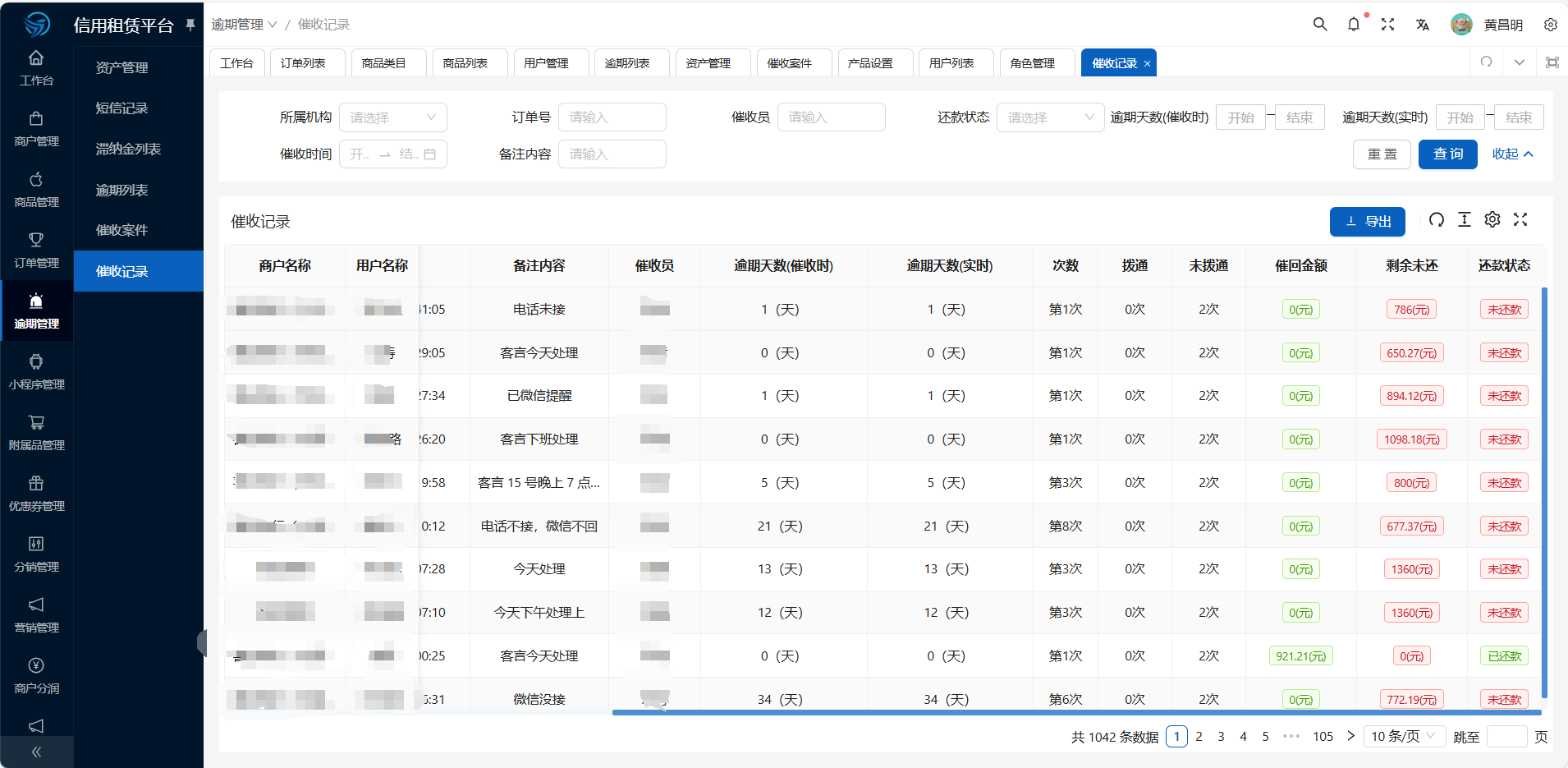Viewport: 1568px width, 768px height.
Task: Click the 备注内容 input field
Action: tap(612, 154)
